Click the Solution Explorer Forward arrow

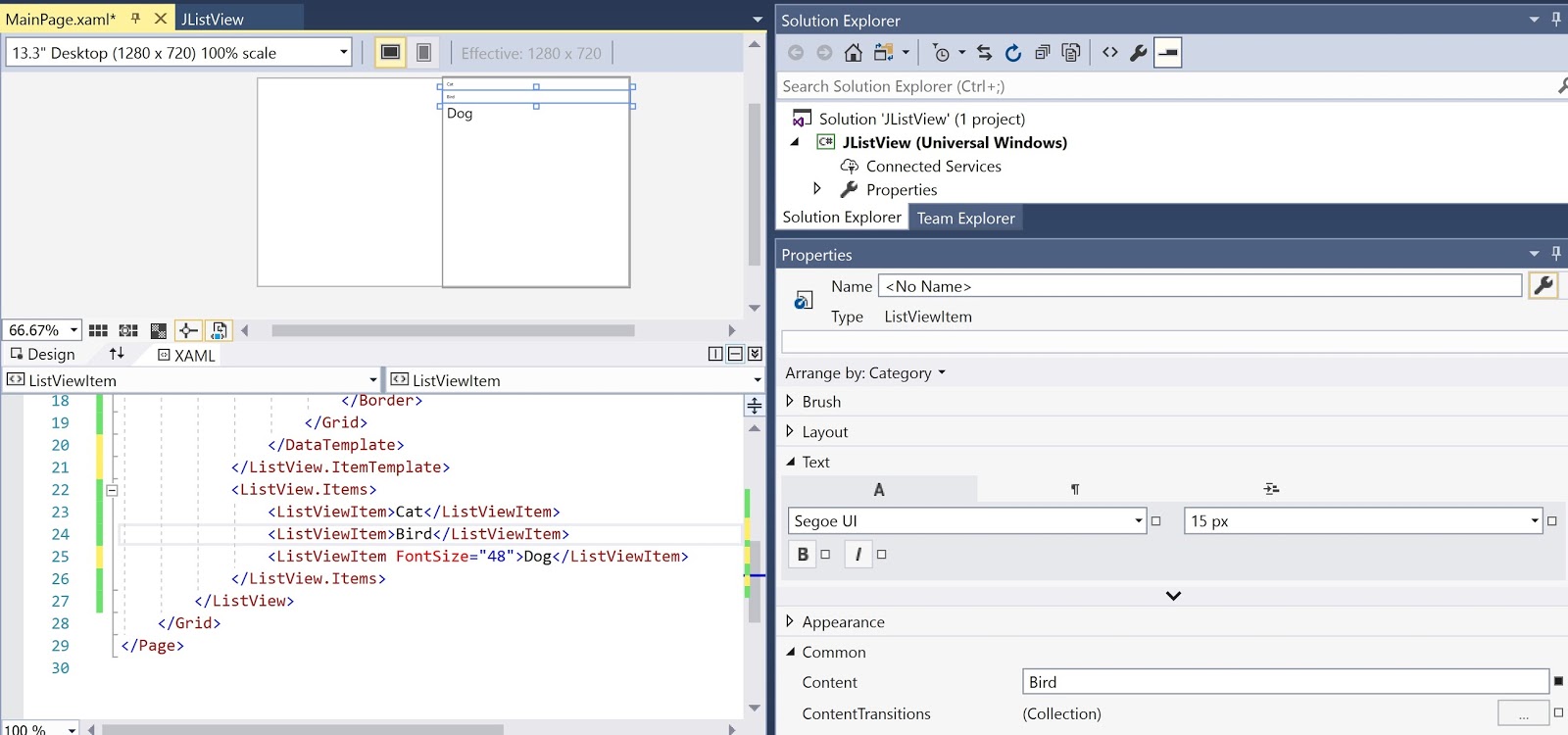(824, 53)
